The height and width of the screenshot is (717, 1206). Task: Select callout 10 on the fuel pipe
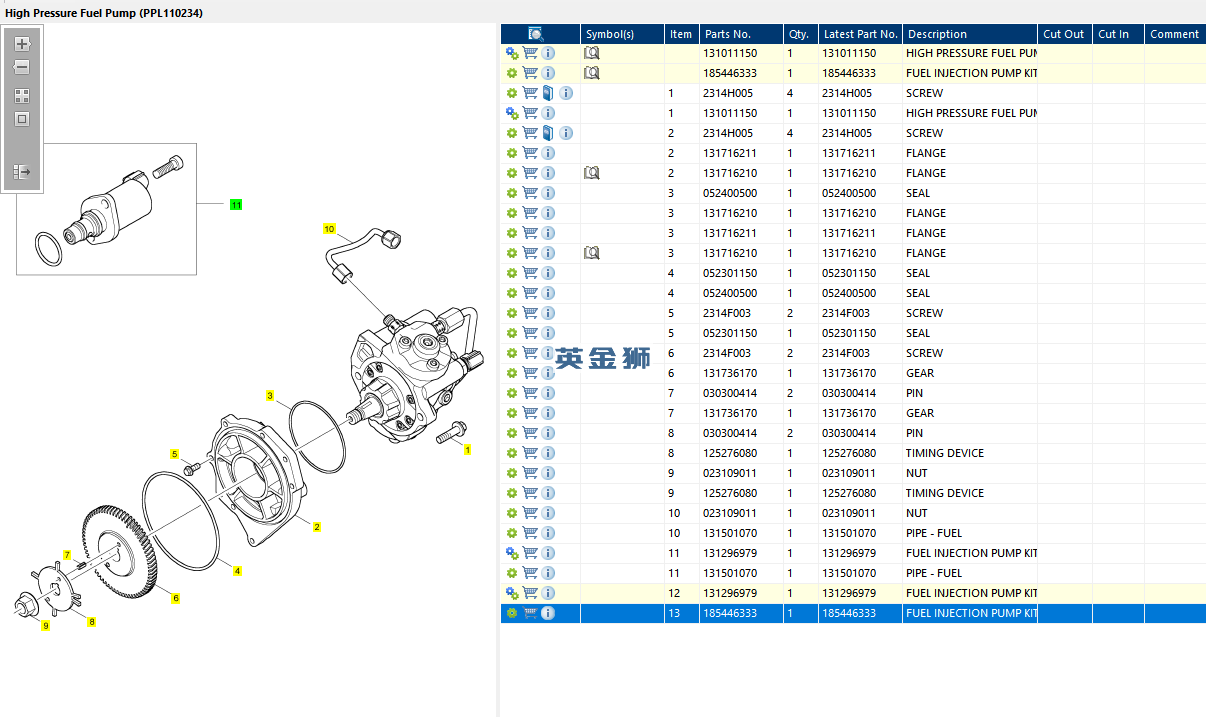pyautogui.click(x=329, y=229)
